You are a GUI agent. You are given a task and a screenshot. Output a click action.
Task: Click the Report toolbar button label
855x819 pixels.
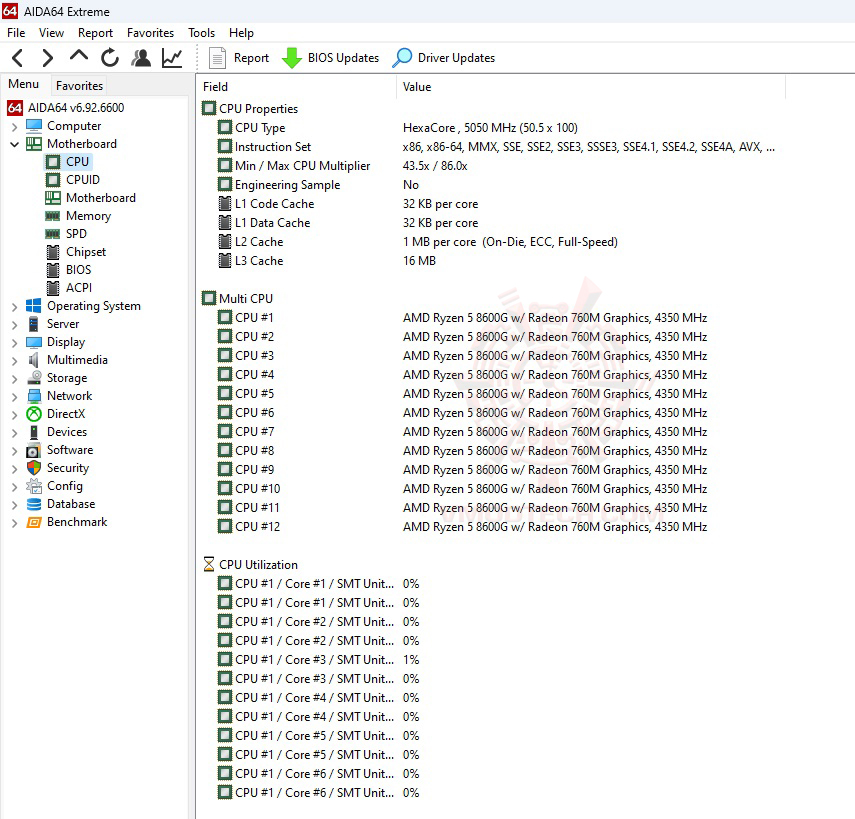click(x=251, y=58)
